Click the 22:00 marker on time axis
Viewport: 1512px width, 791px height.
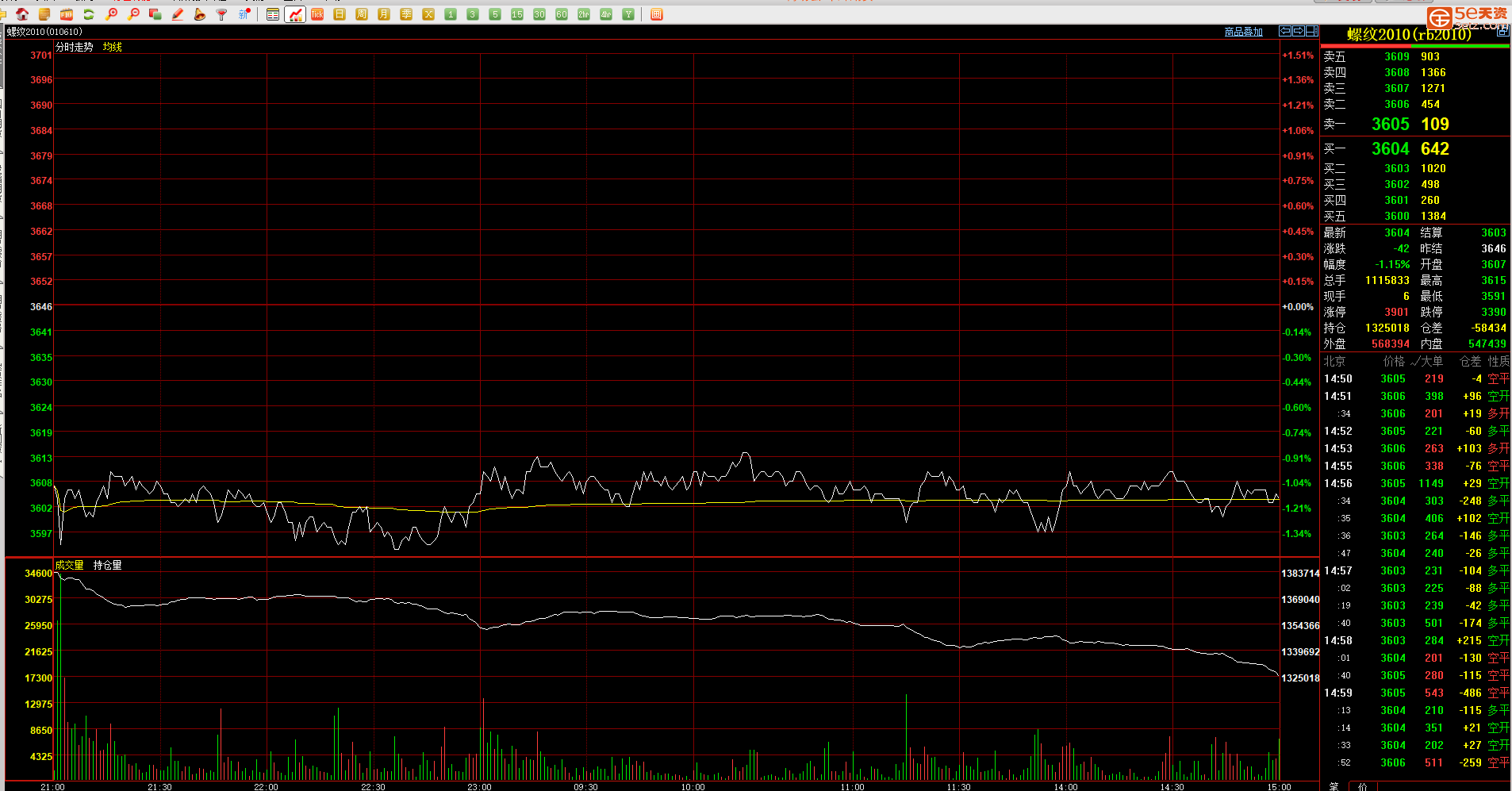(266, 786)
